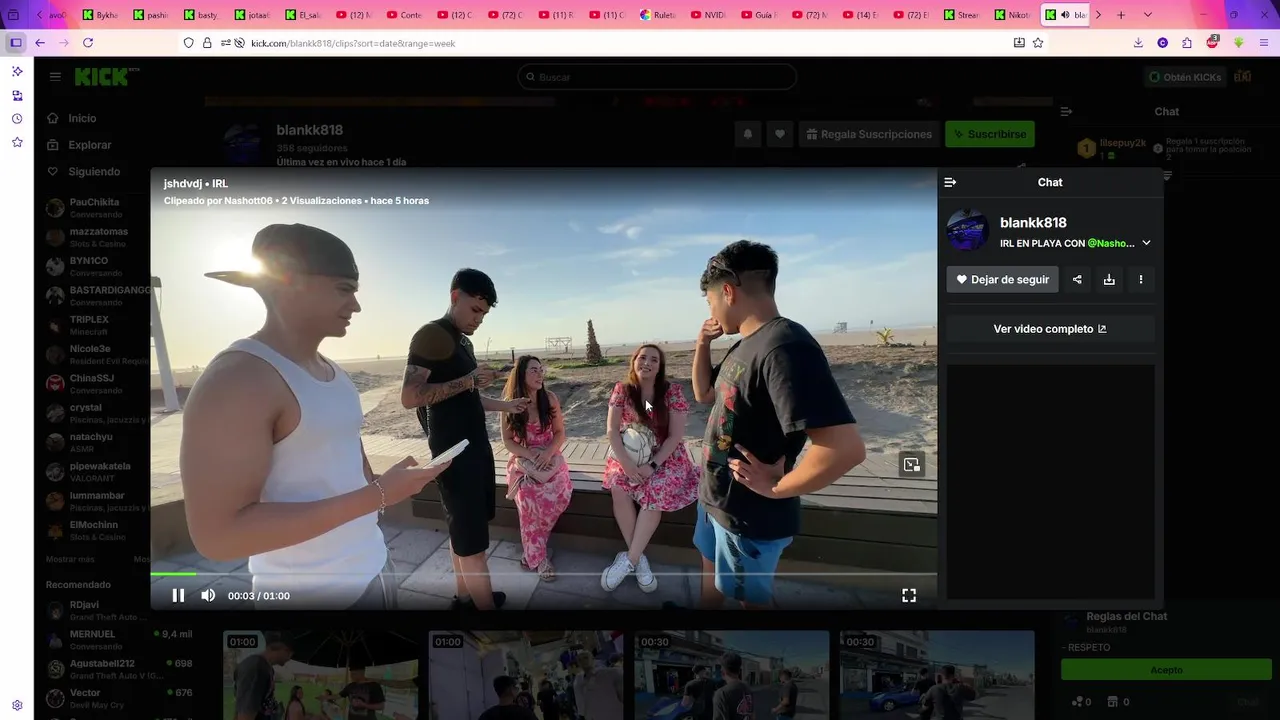Open BASTARDIGANGG channel in sidebar
The height and width of the screenshot is (720, 1280).
click(x=100, y=296)
